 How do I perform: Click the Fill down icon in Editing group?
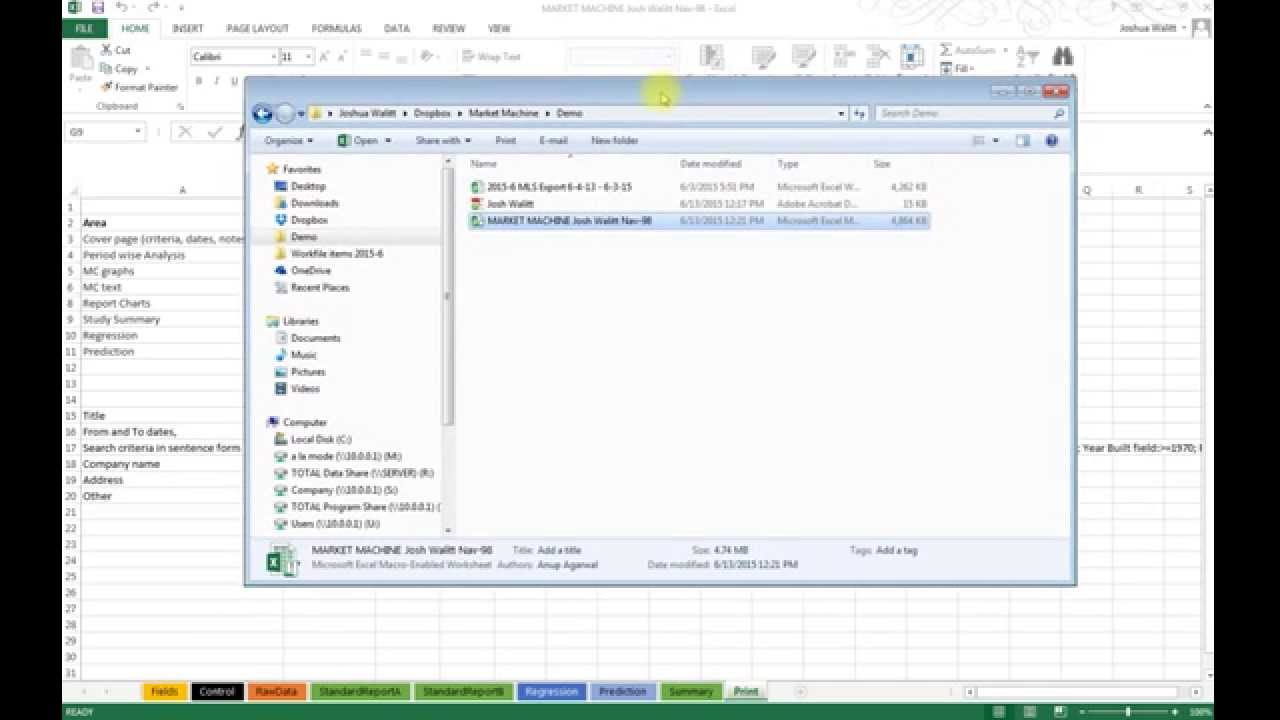[x=945, y=68]
